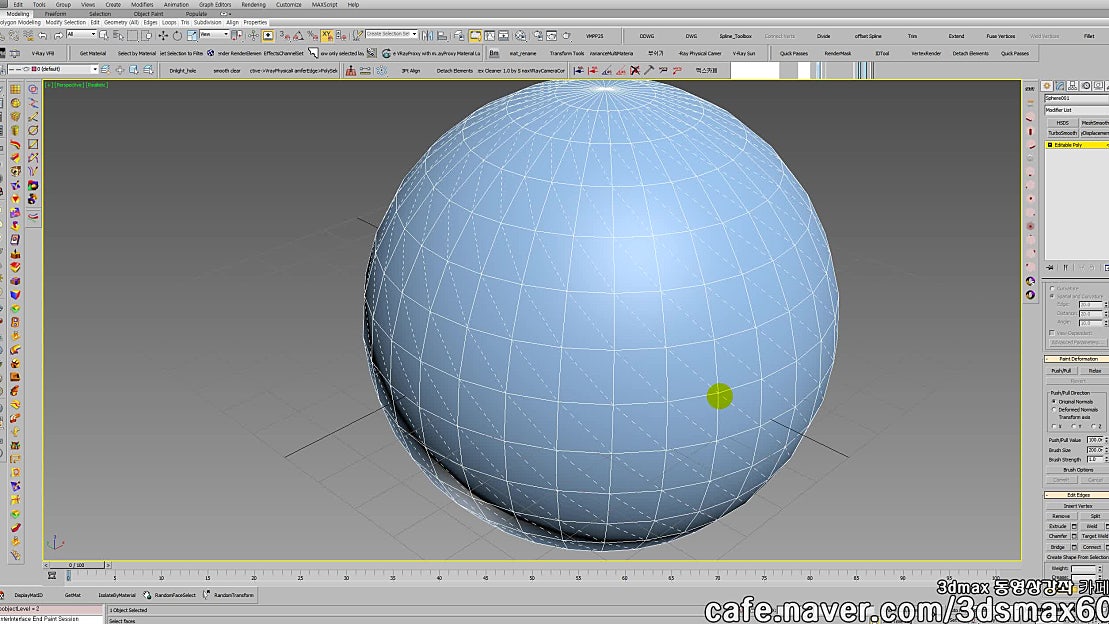Open the Rendering menu
The height and width of the screenshot is (624, 1109).
(x=253, y=4)
